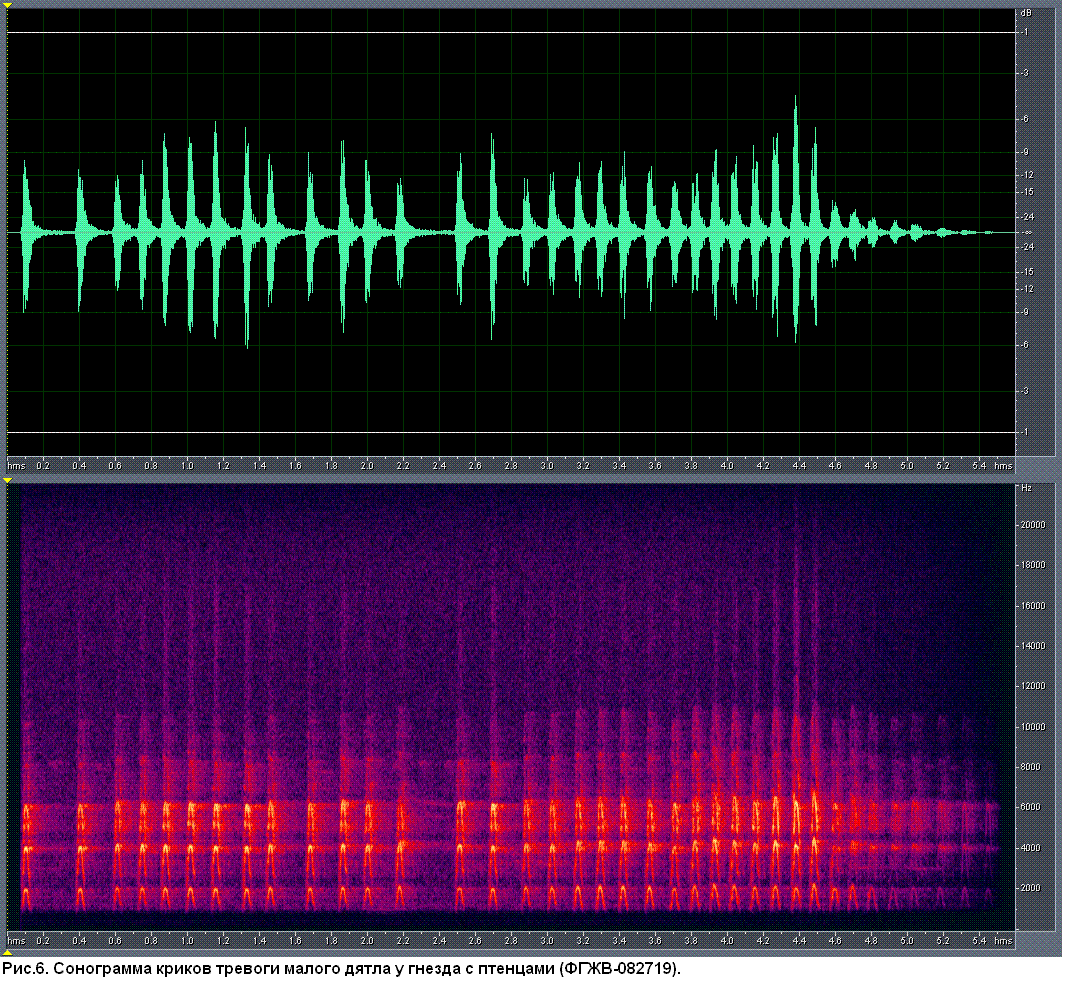The height and width of the screenshot is (1000, 1066).
Task: Click the 4000 Hz frequency scale label
Action: (x=1031, y=848)
